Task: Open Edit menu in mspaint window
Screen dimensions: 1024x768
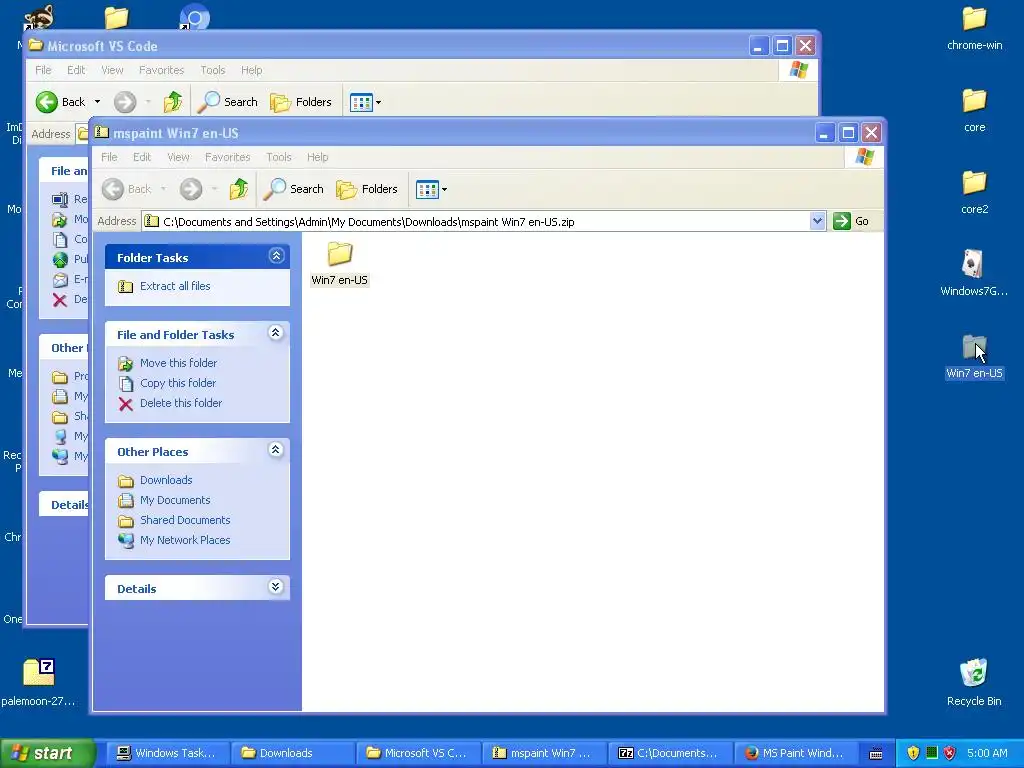Action: point(142,157)
